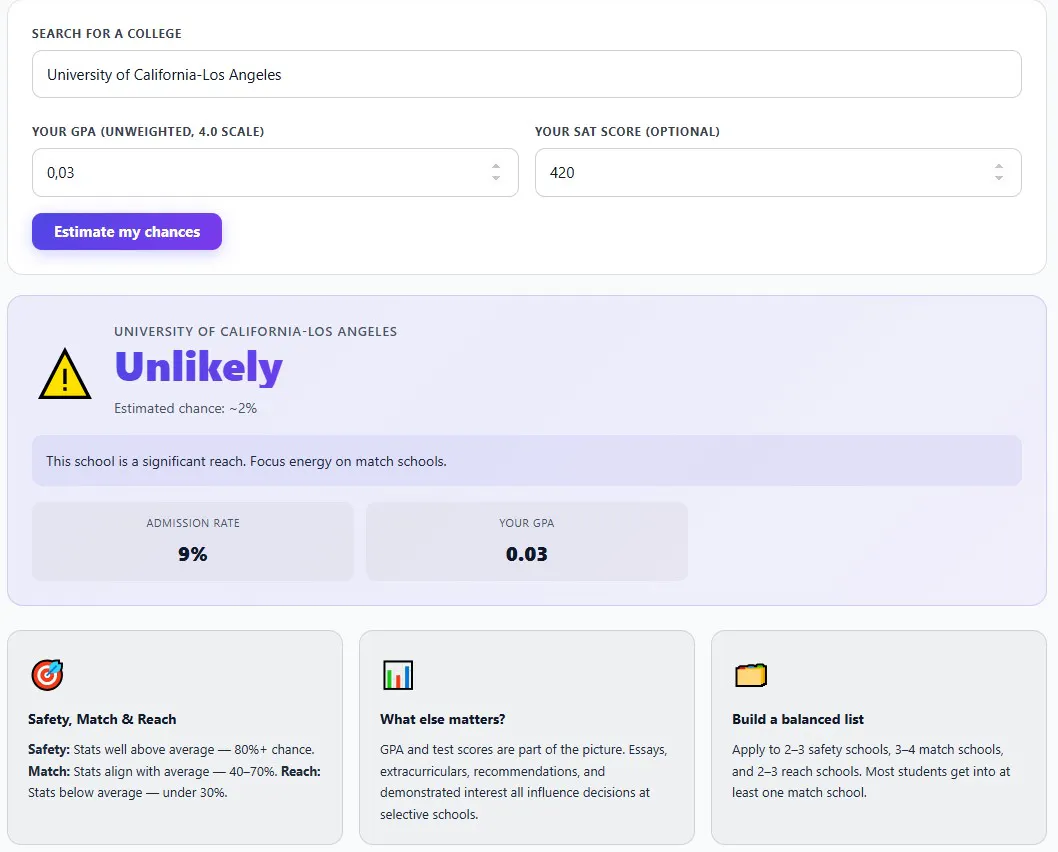Screen dimensions: 1058x852
Task: Increase SAT score with up arrow
Action: [x=999, y=166]
